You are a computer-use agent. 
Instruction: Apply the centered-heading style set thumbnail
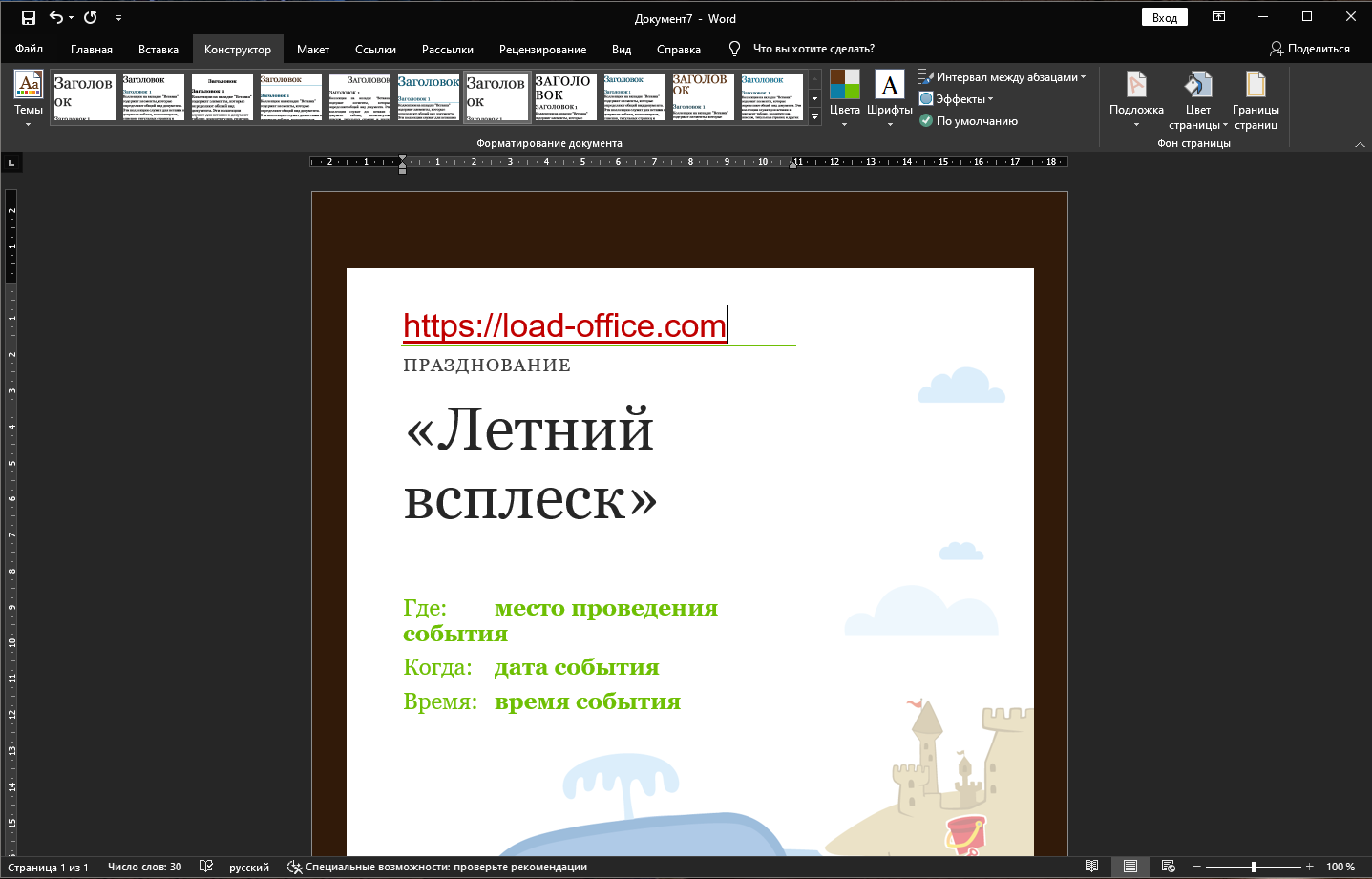[x=222, y=97]
